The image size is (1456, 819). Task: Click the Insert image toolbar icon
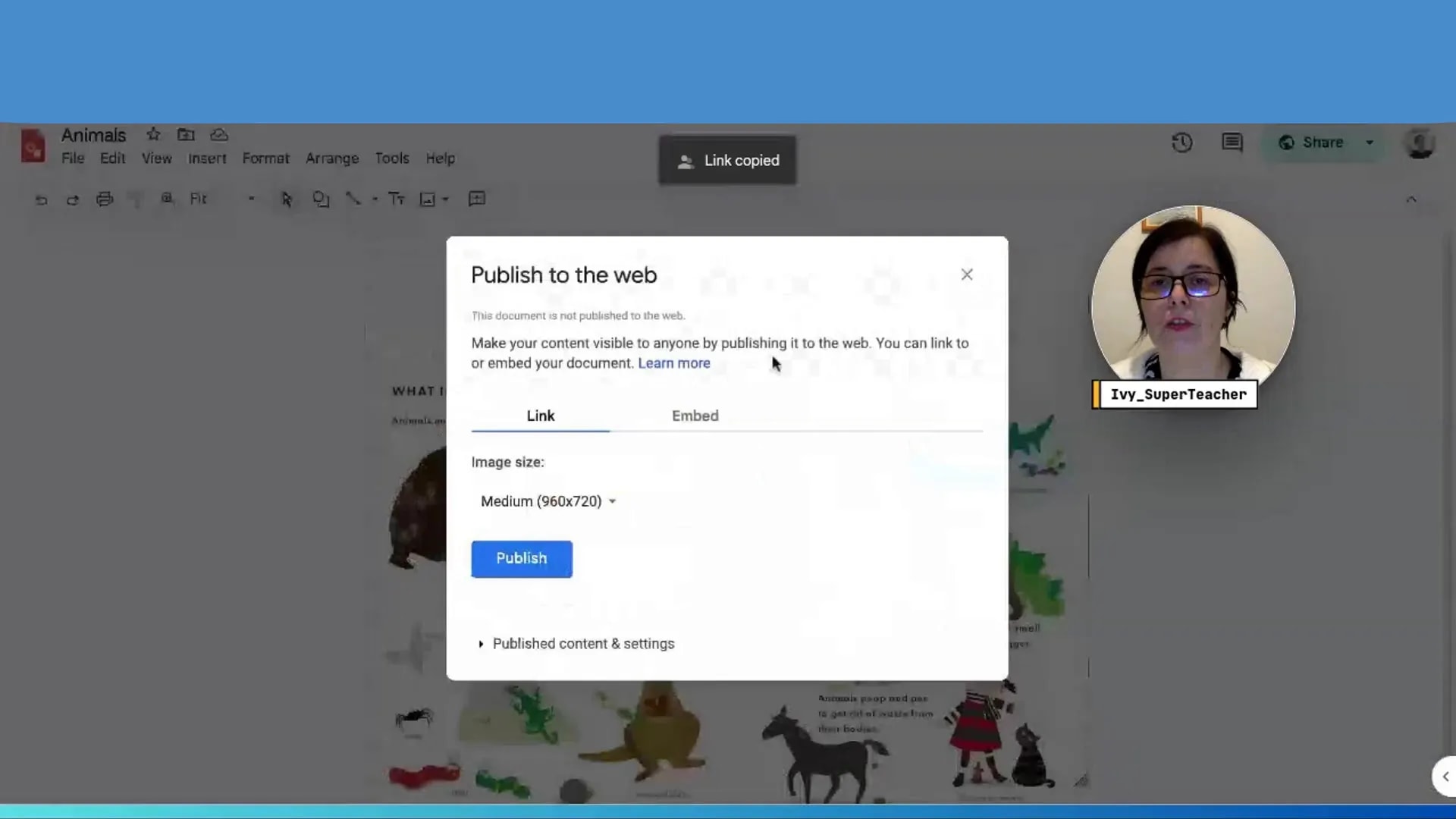[x=429, y=199]
